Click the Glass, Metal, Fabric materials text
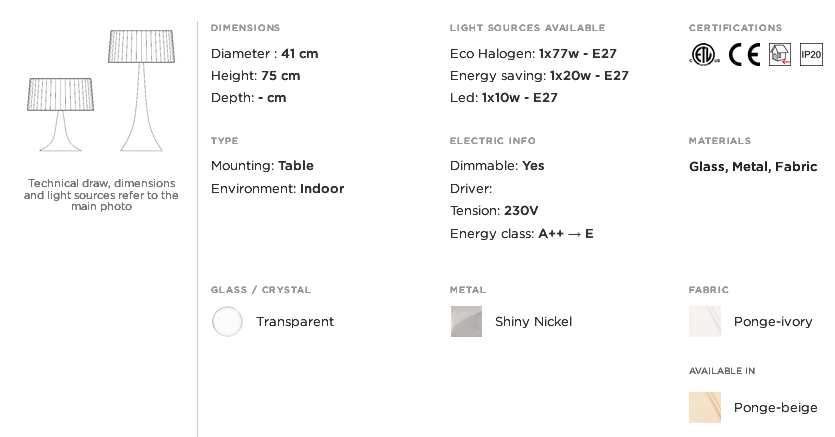 [x=753, y=167]
